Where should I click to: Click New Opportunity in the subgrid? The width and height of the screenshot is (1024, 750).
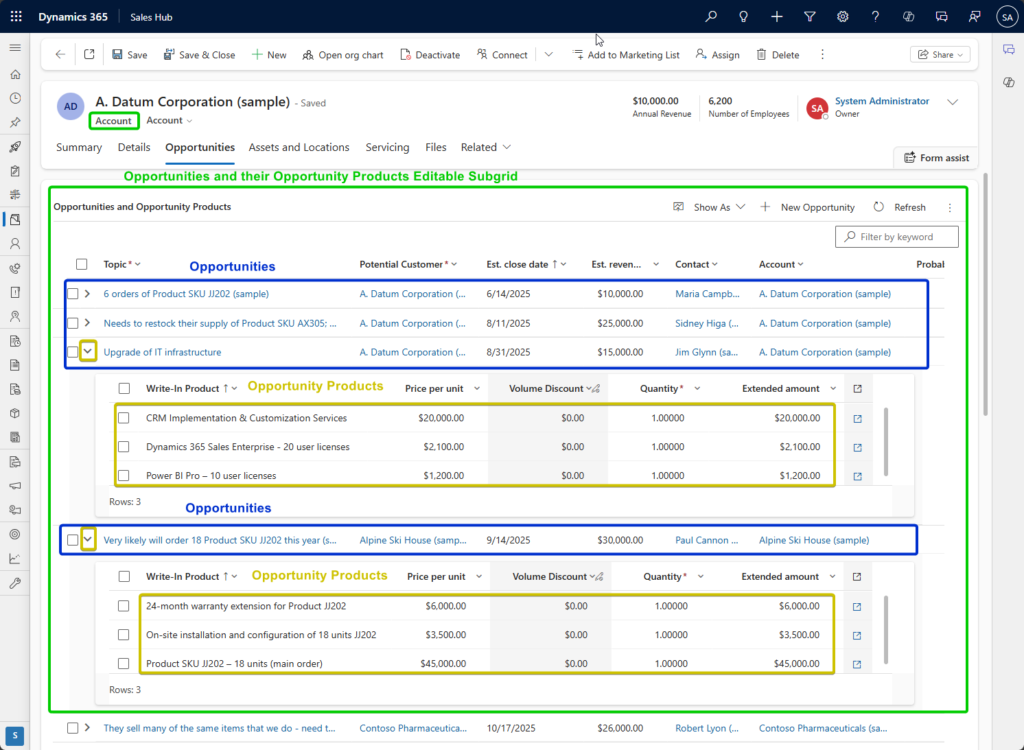click(x=807, y=207)
